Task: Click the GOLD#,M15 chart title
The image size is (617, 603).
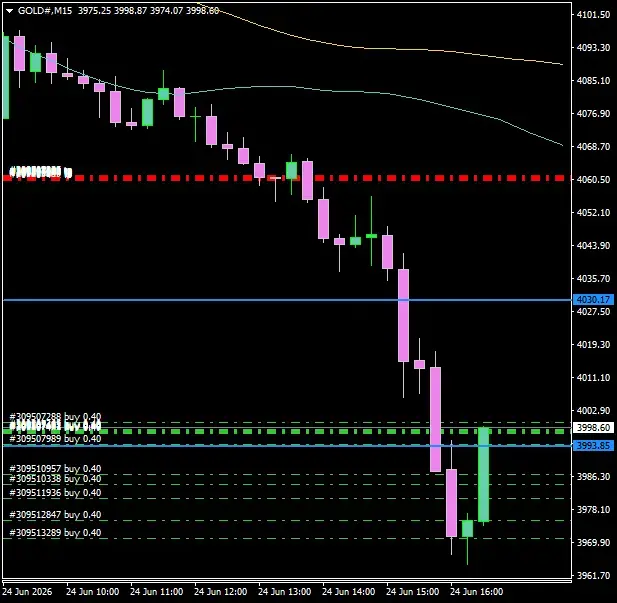Action: [x=45, y=11]
